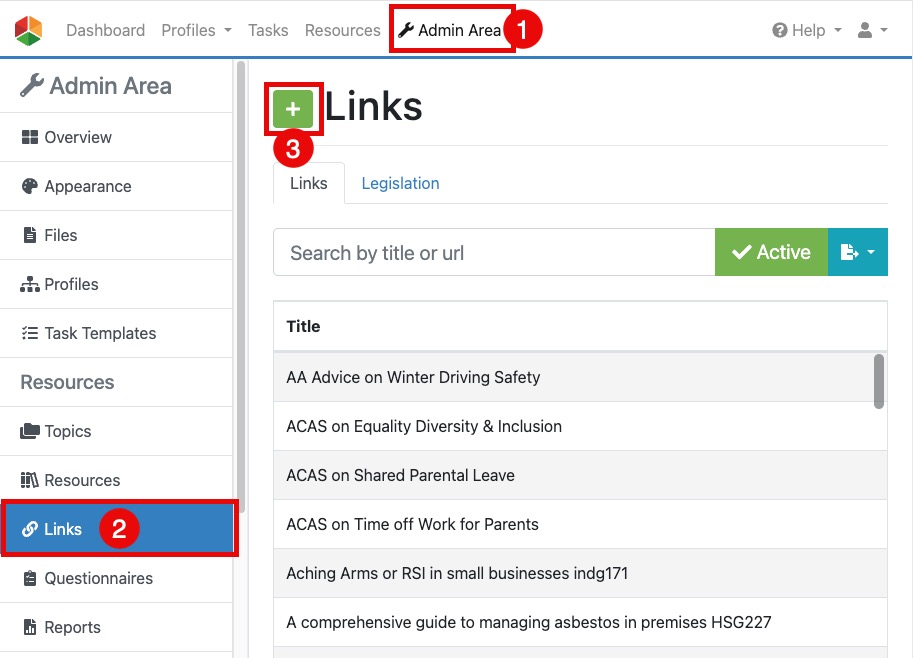This screenshot has width=913, height=658.
Task: Open Appearance with the palette icon
Action: pyautogui.click(x=29, y=186)
